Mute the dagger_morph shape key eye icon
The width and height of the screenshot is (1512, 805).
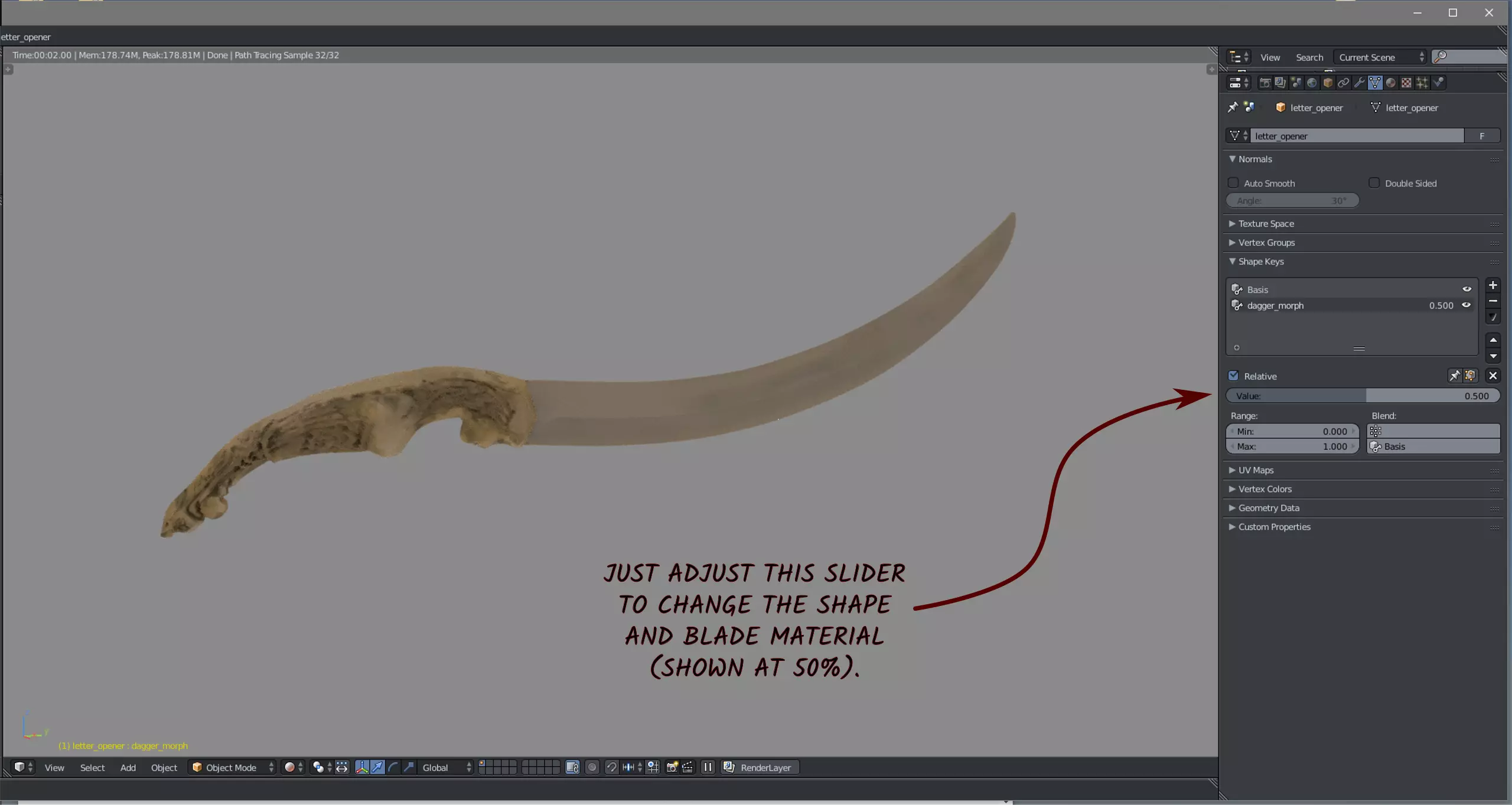click(x=1467, y=305)
